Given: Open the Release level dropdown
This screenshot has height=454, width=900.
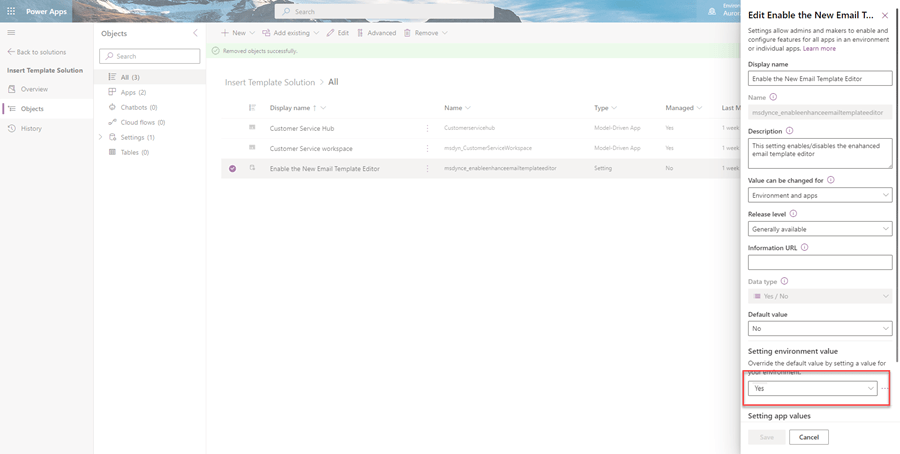Looking at the screenshot, I should coord(819,229).
